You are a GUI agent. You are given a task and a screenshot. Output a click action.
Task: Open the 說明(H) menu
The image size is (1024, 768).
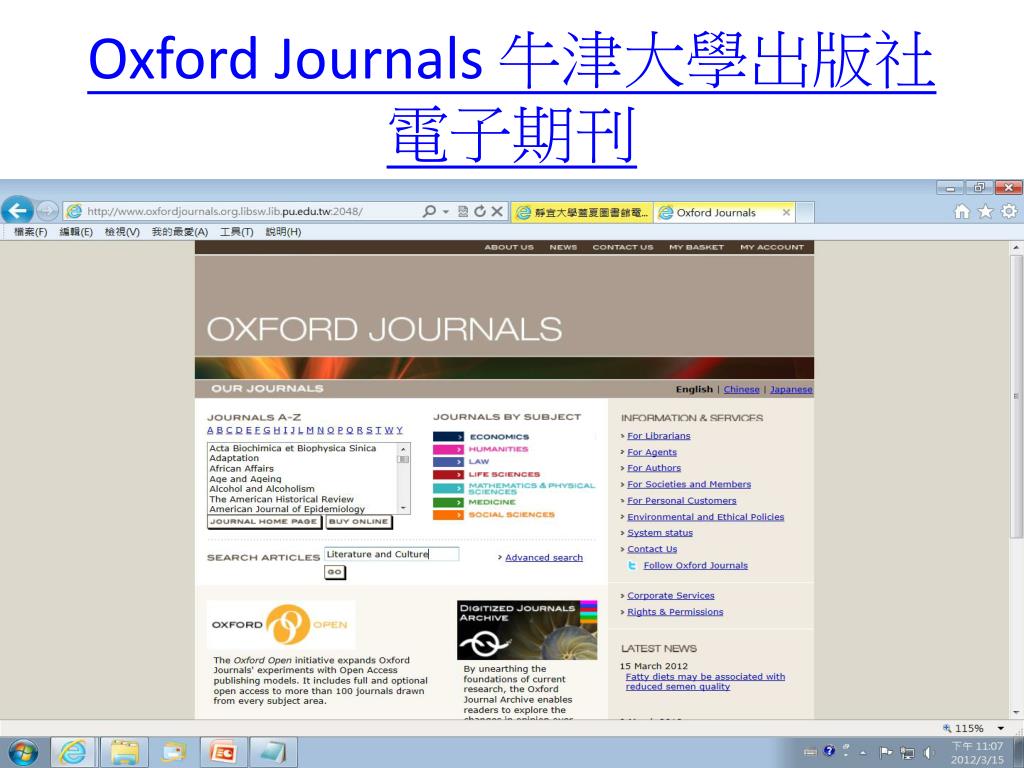pos(283,232)
